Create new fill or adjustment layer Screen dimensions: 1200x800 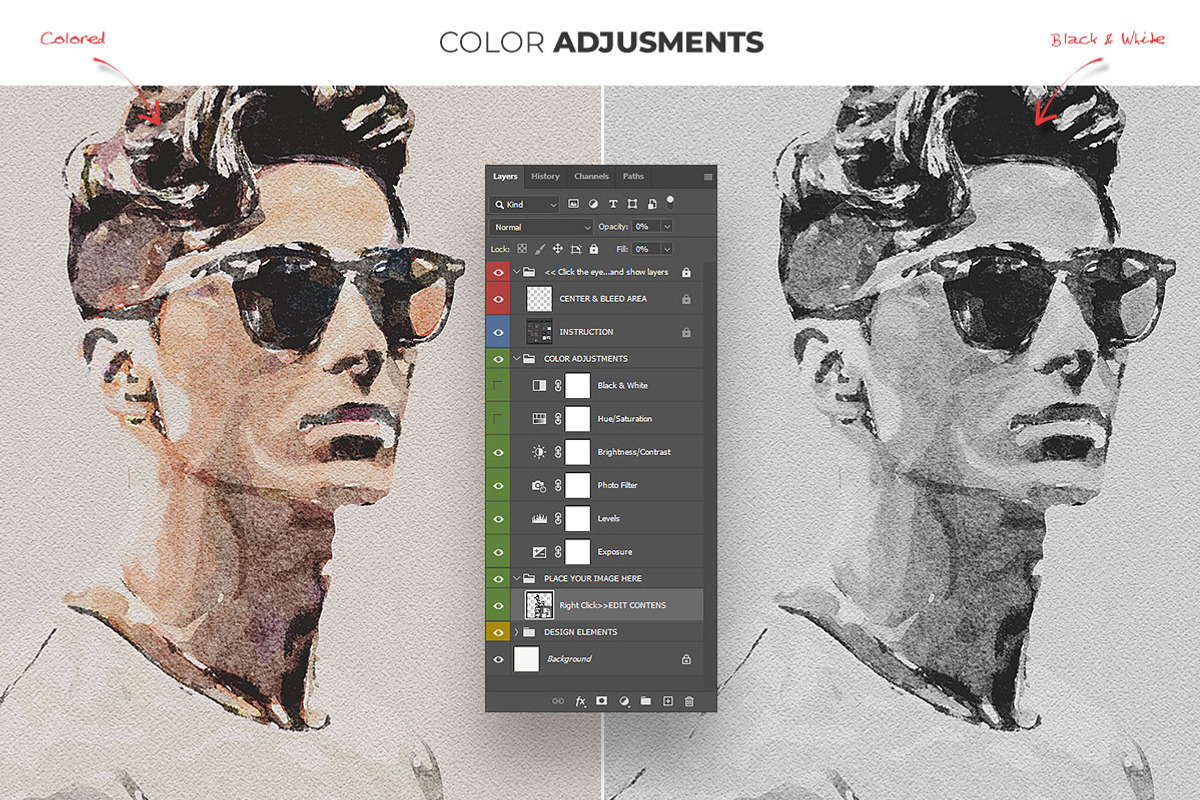(624, 702)
